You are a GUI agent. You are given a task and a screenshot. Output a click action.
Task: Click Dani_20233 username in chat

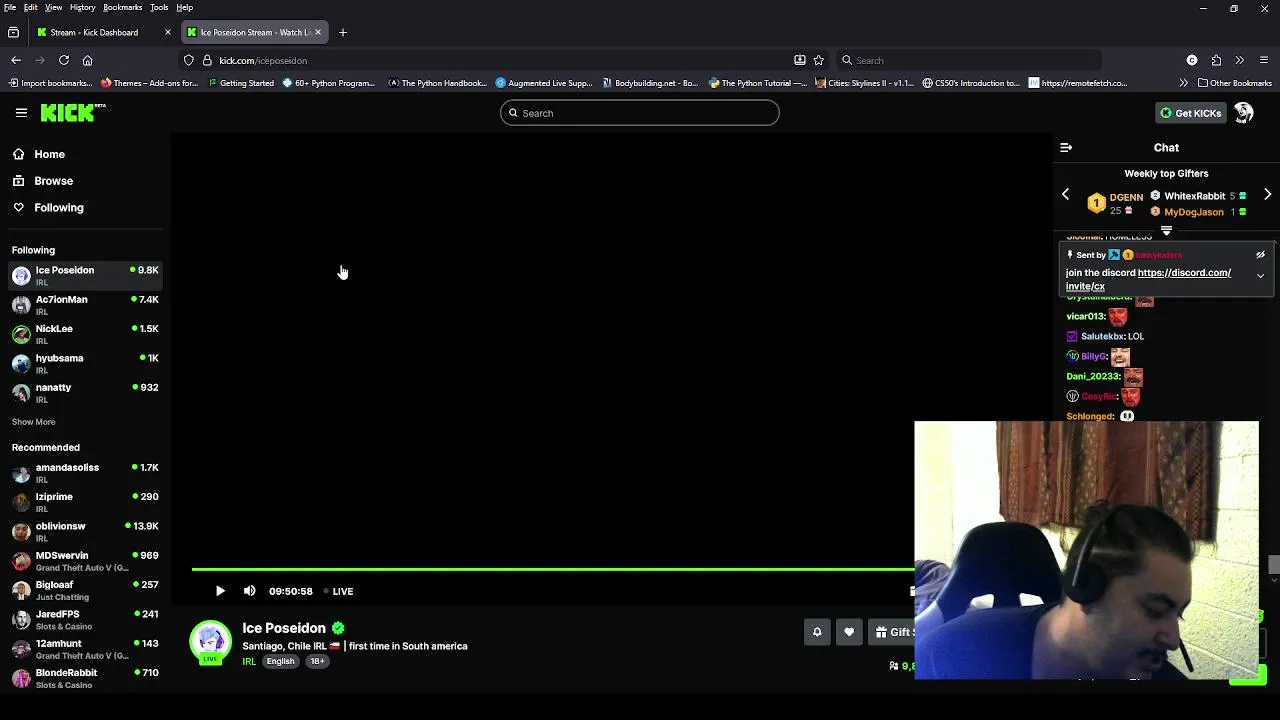[1093, 376]
